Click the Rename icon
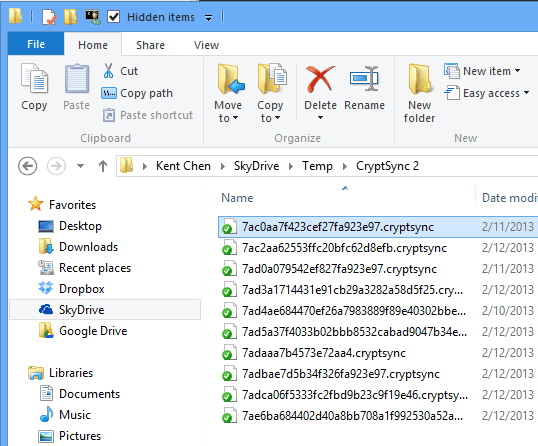This screenshot has width=538, height=446. (364, 79)
